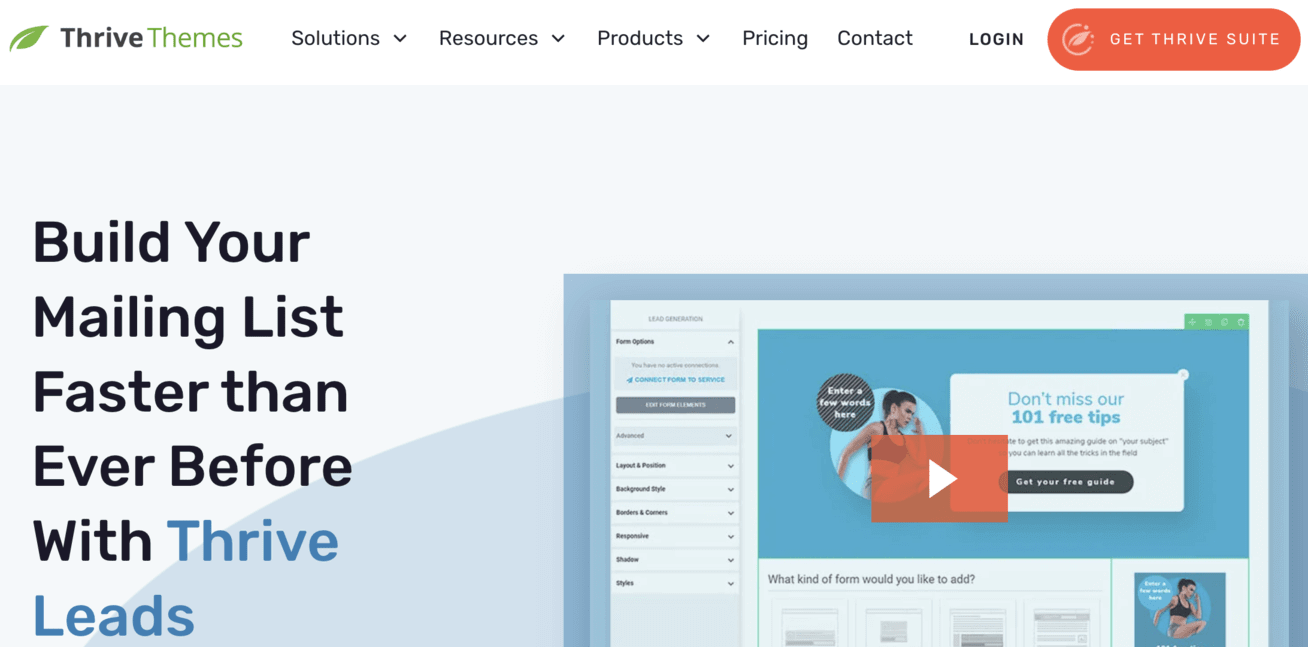The height and width of the screenshot is (647, 1308).
Task: Open the Contact page
Action: point(875,39)
